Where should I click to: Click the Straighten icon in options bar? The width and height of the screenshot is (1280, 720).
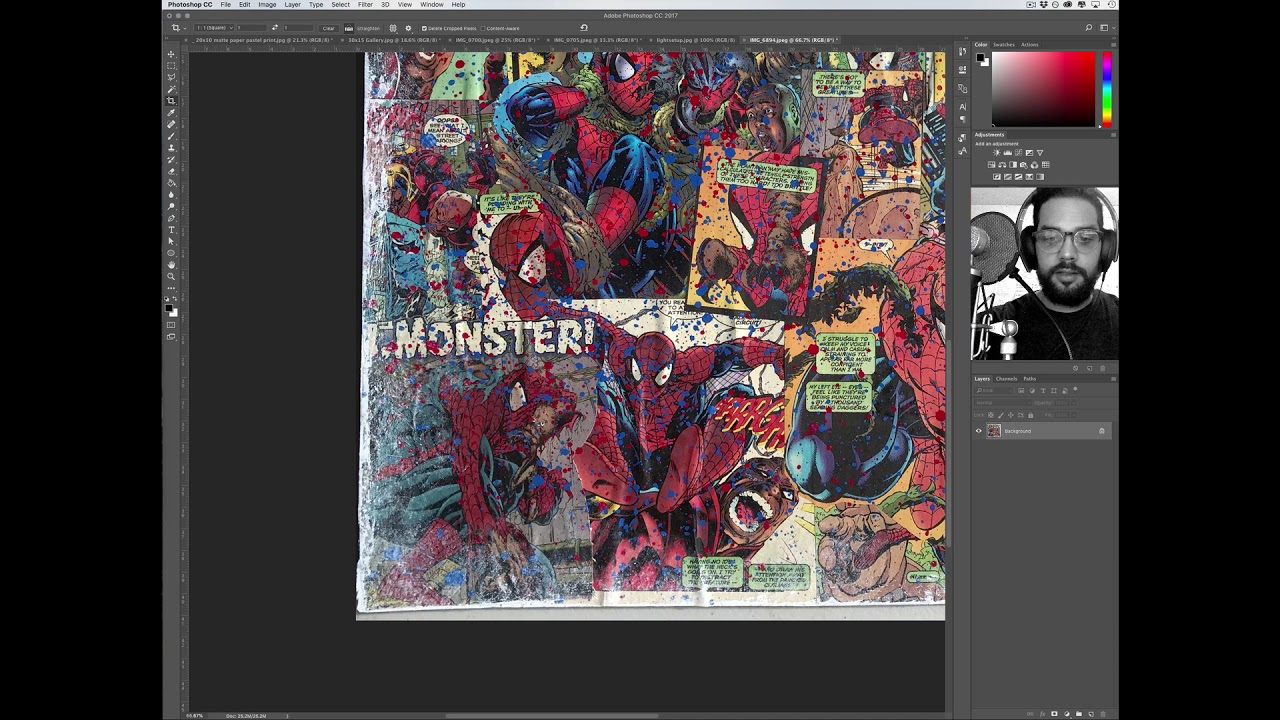click(348, 28)
